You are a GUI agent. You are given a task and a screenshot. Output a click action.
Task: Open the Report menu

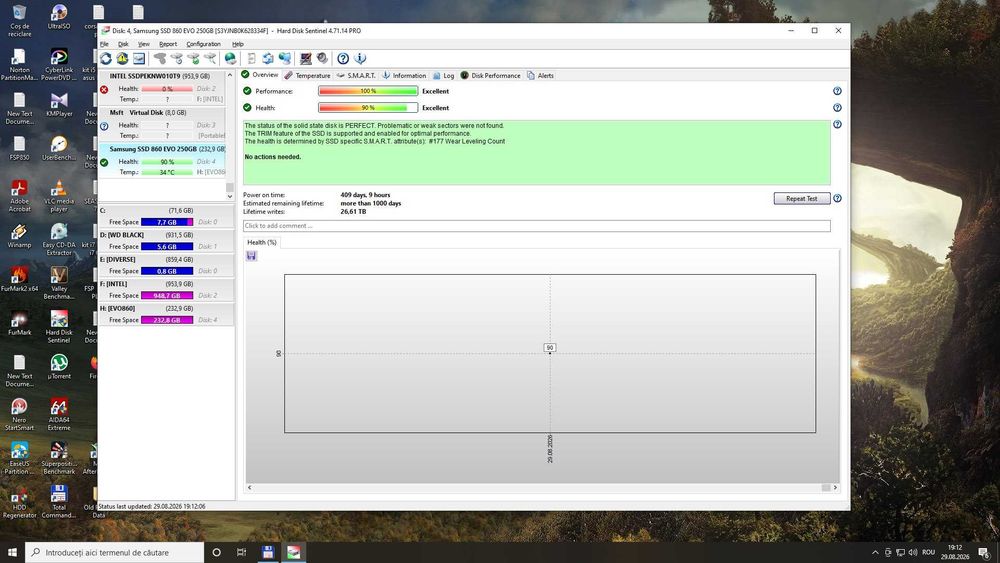tap(168, 44)
